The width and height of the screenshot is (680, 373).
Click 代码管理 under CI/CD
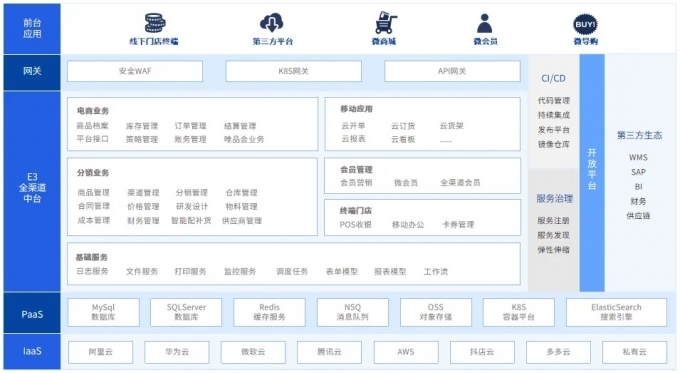[x=554, y=101]
